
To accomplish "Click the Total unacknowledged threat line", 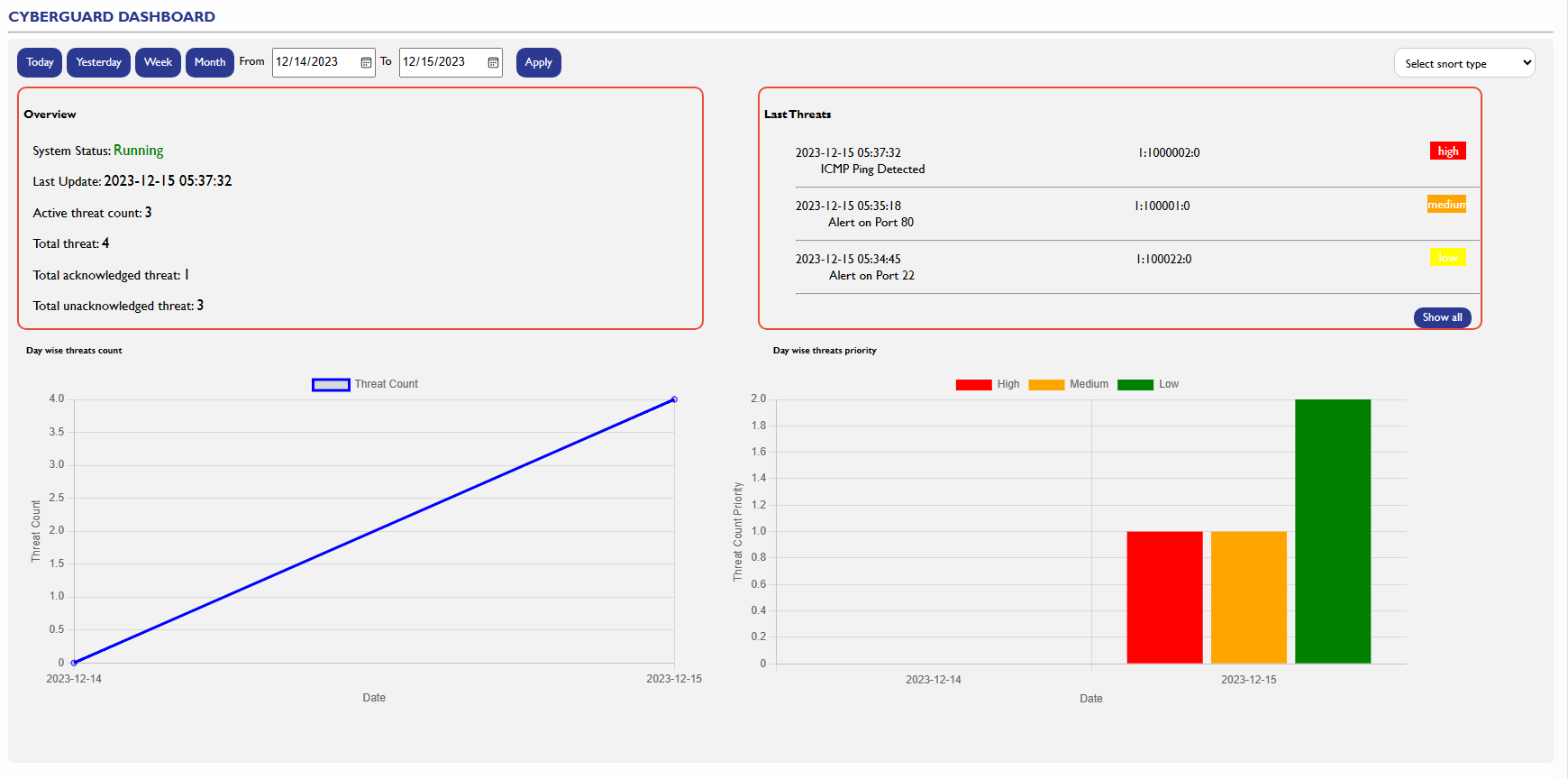I will [118, 306].
